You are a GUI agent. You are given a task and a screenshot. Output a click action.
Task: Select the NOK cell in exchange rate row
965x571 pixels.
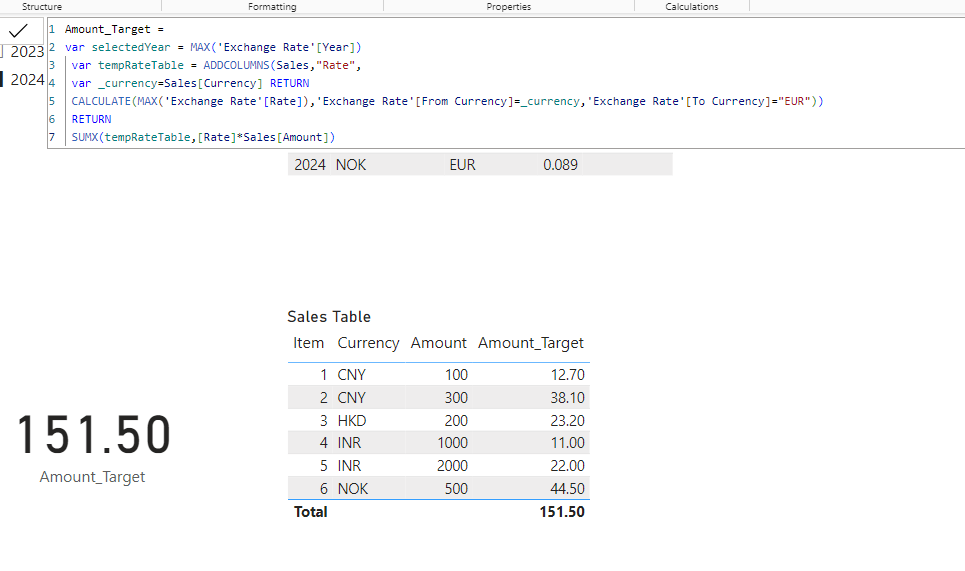coord(351,165)
